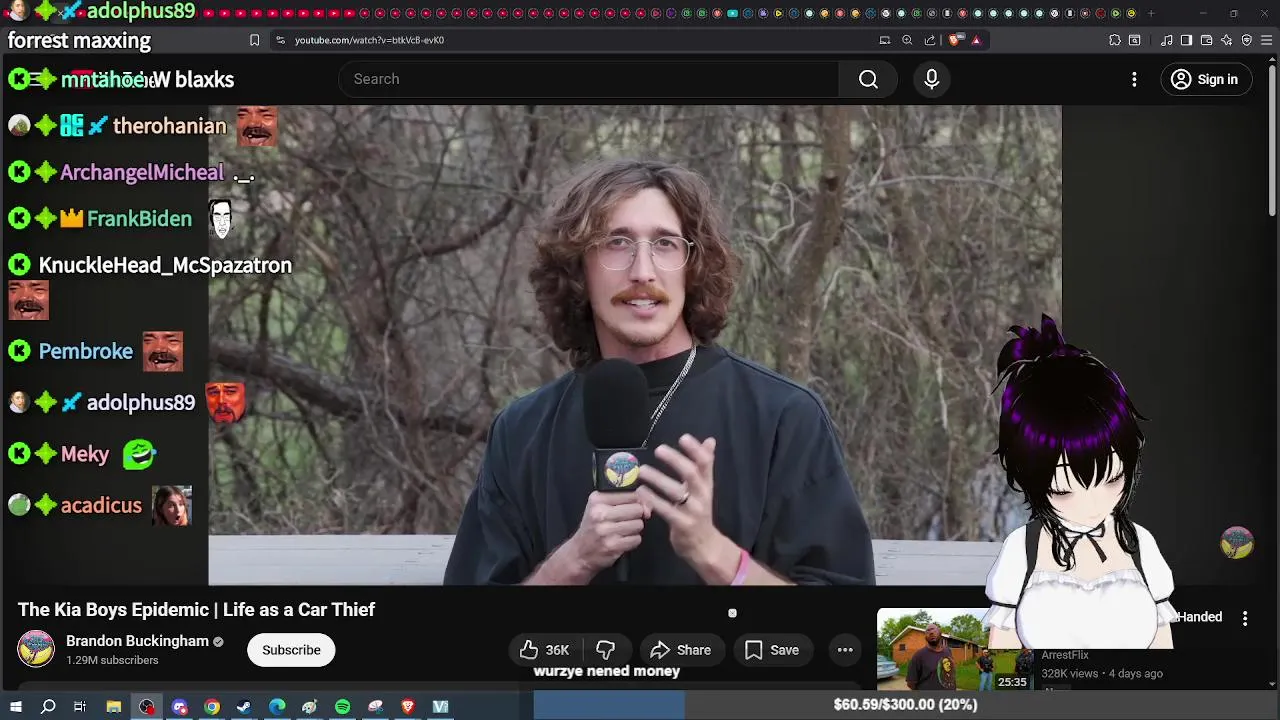Open the search tabs button in toolbar
Image resolution: width=1280 pixels, height=720 pixels.
[x=1134, y=40]
